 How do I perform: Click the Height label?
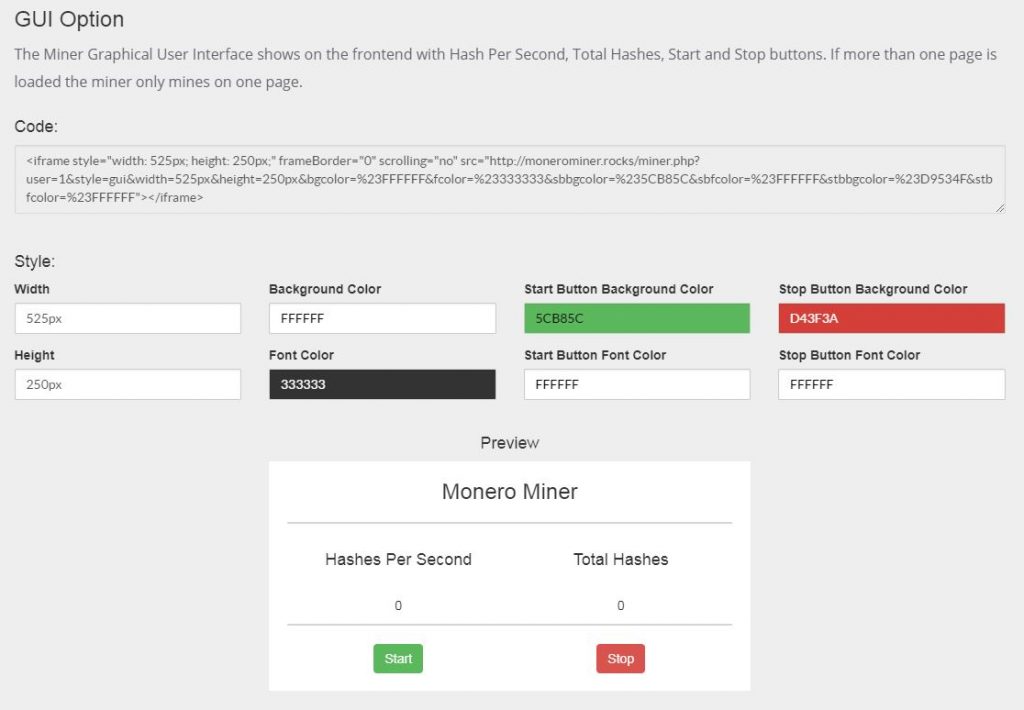click(35, 355)
